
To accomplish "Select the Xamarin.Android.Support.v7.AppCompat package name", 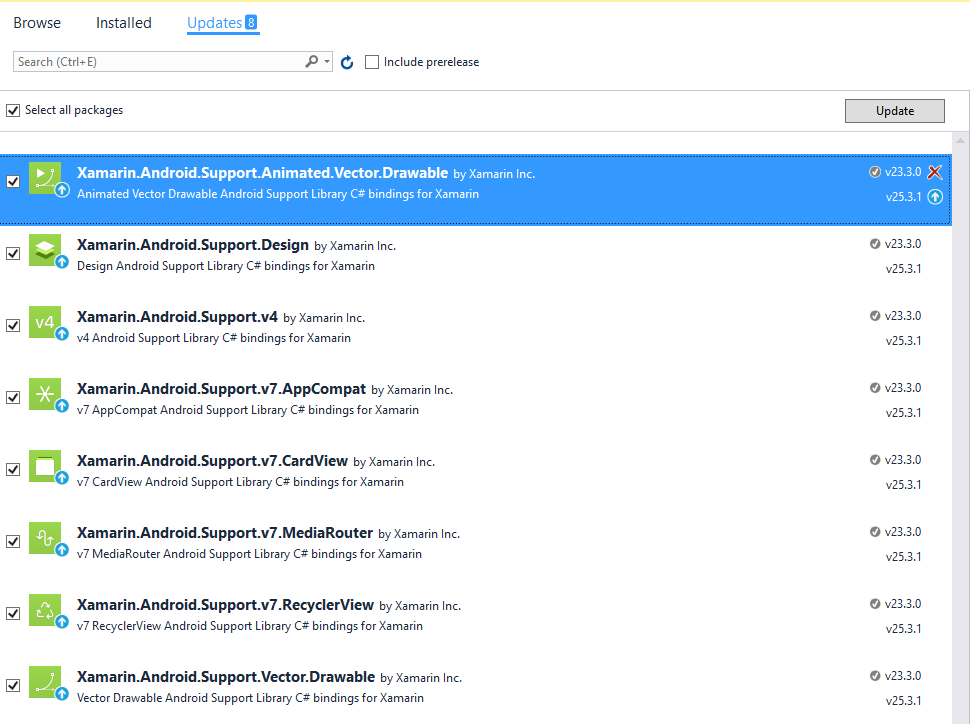I will [x=221, y=389].
